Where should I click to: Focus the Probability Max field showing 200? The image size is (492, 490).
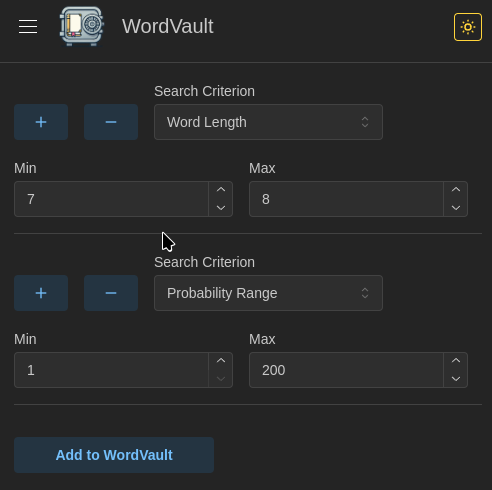[346, 370]
